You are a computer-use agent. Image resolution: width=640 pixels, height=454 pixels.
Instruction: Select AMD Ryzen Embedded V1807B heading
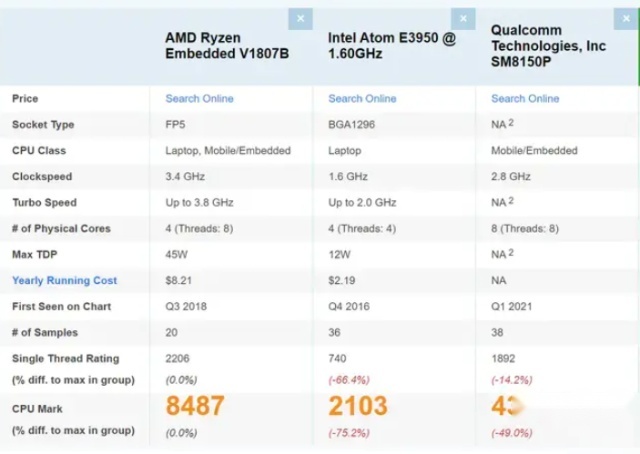[227, 46]
